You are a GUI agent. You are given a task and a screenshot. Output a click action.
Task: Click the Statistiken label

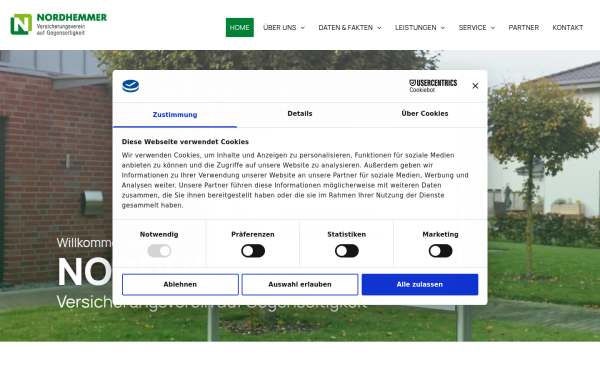pos(346,234)
